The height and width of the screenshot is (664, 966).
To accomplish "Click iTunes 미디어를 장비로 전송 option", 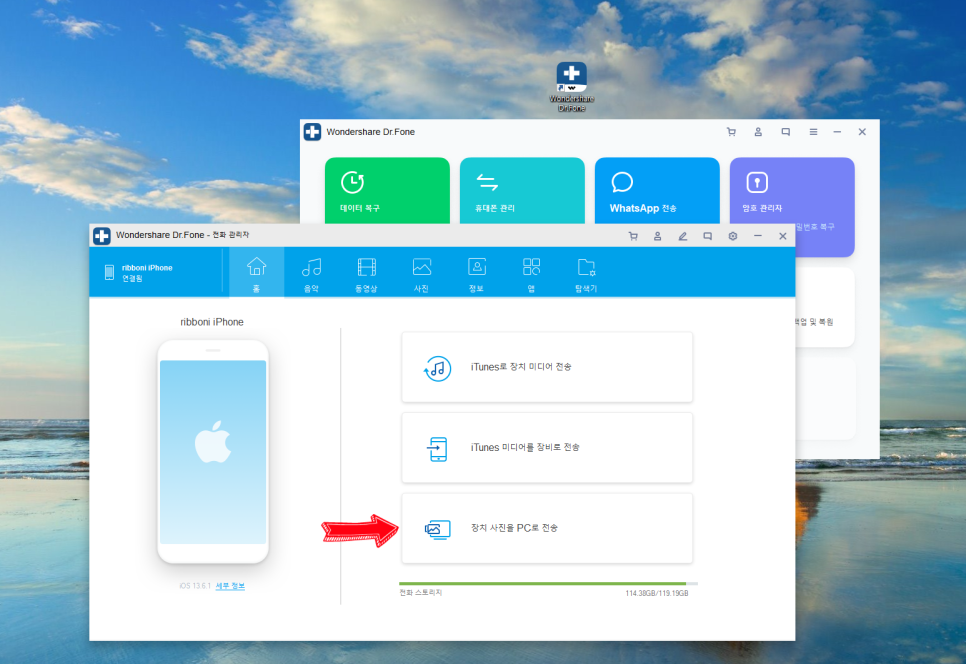I will point(547,448).
